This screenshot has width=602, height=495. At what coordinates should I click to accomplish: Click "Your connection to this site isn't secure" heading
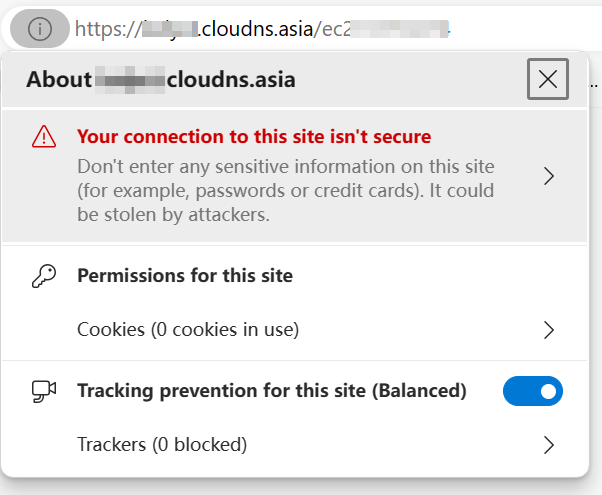pos(254,137)
